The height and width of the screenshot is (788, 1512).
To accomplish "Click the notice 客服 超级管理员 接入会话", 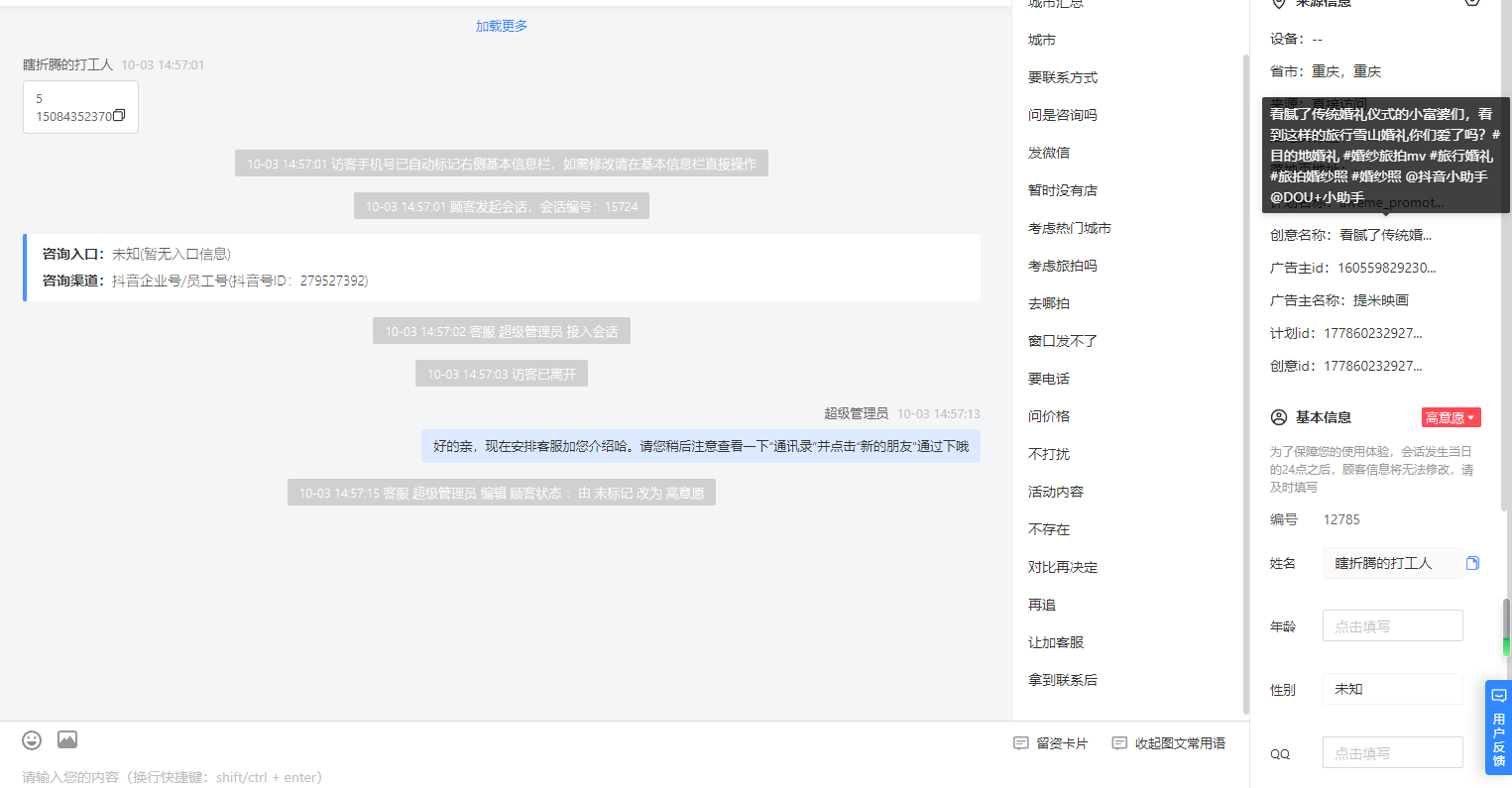I will click(x=502, y=331).
